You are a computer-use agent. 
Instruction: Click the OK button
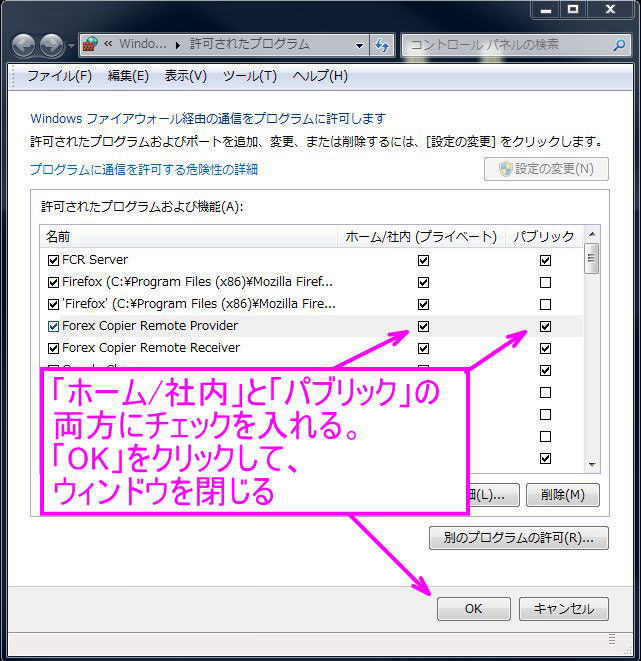coord(474,609)
